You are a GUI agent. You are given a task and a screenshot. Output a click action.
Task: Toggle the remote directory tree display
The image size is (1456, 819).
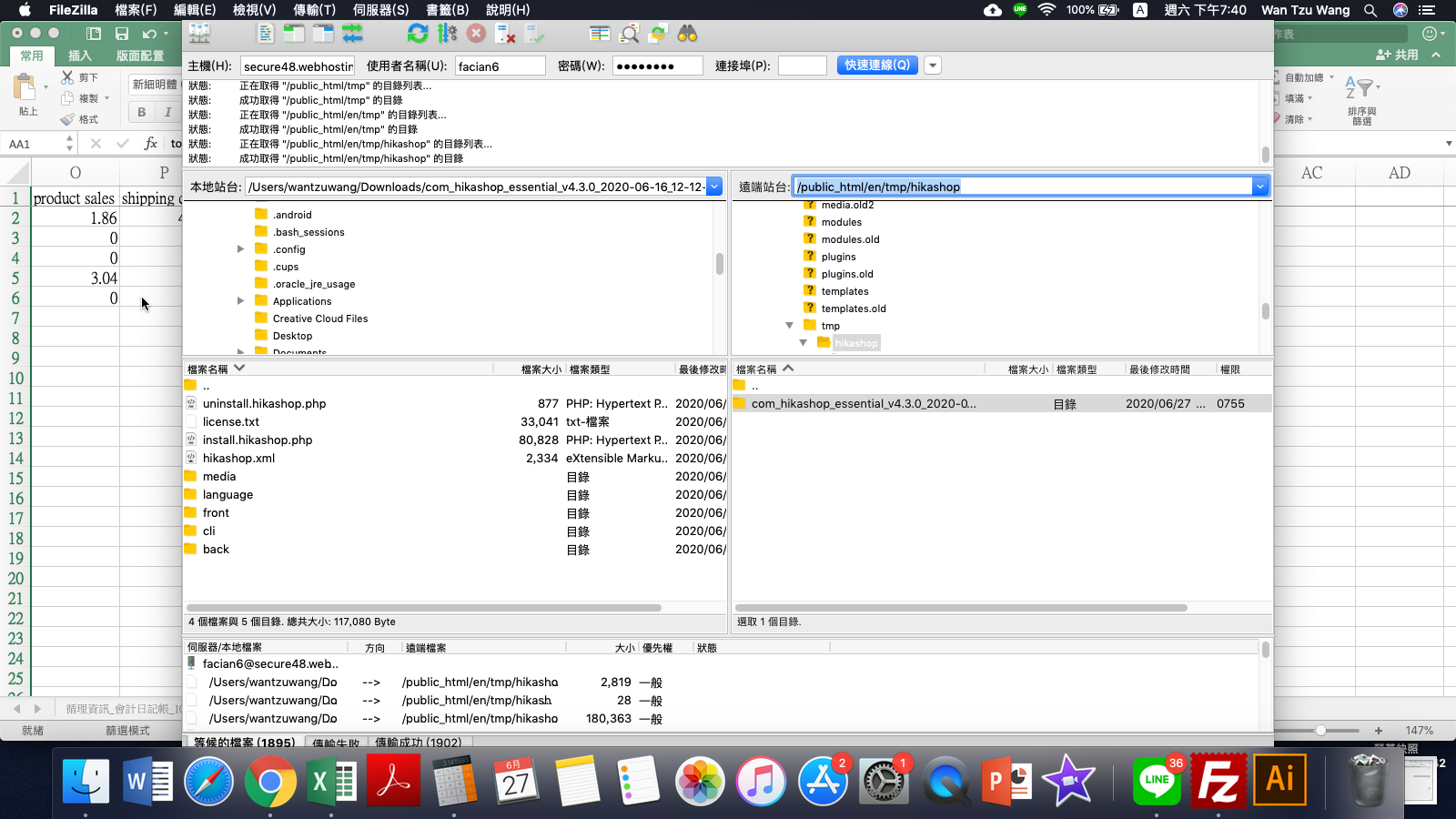click(x=323, y=34)
